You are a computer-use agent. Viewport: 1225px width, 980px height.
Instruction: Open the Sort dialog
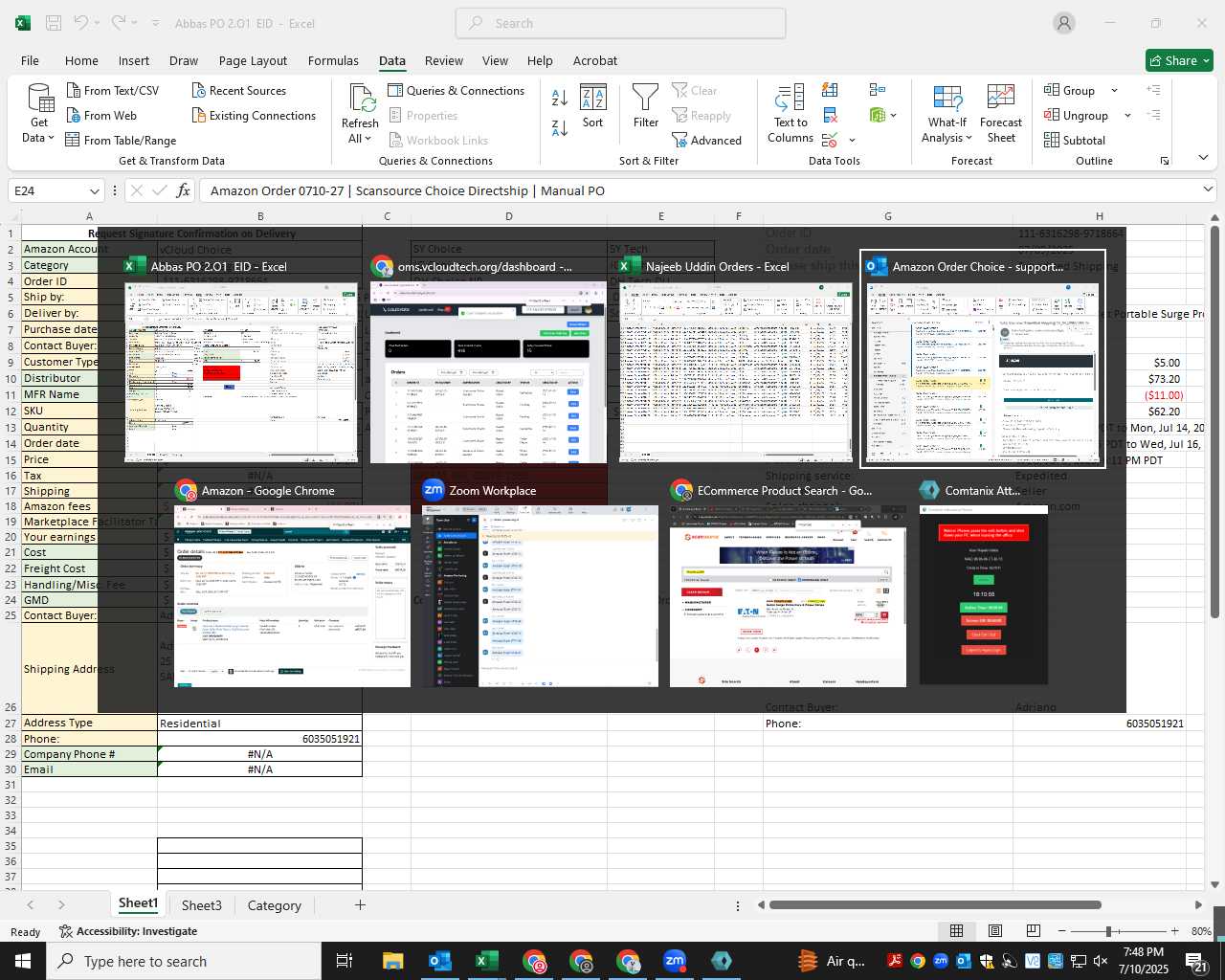[x=593, y=106]
